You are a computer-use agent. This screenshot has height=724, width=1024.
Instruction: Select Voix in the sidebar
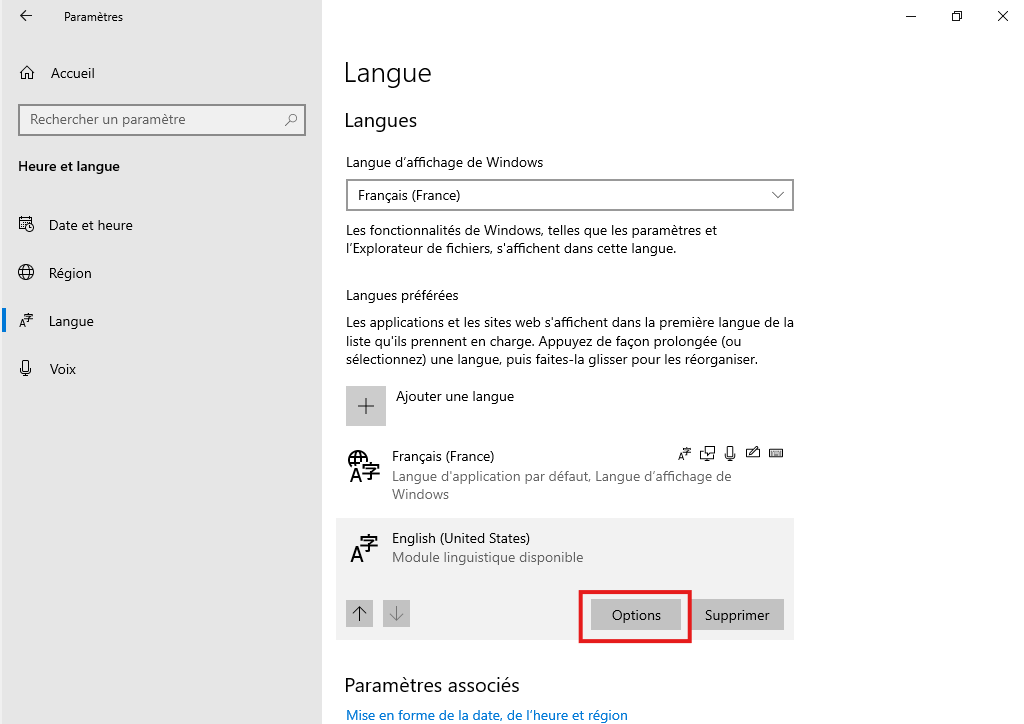coord(62,369)
